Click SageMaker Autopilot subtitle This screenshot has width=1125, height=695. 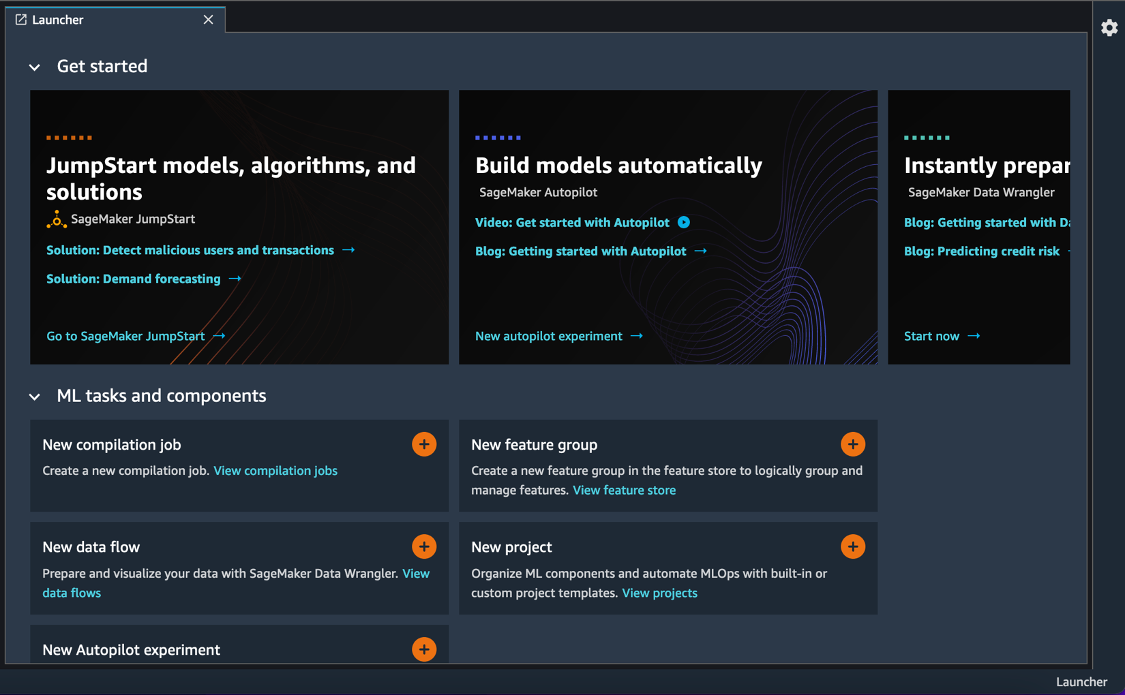[x=538, y=192]
